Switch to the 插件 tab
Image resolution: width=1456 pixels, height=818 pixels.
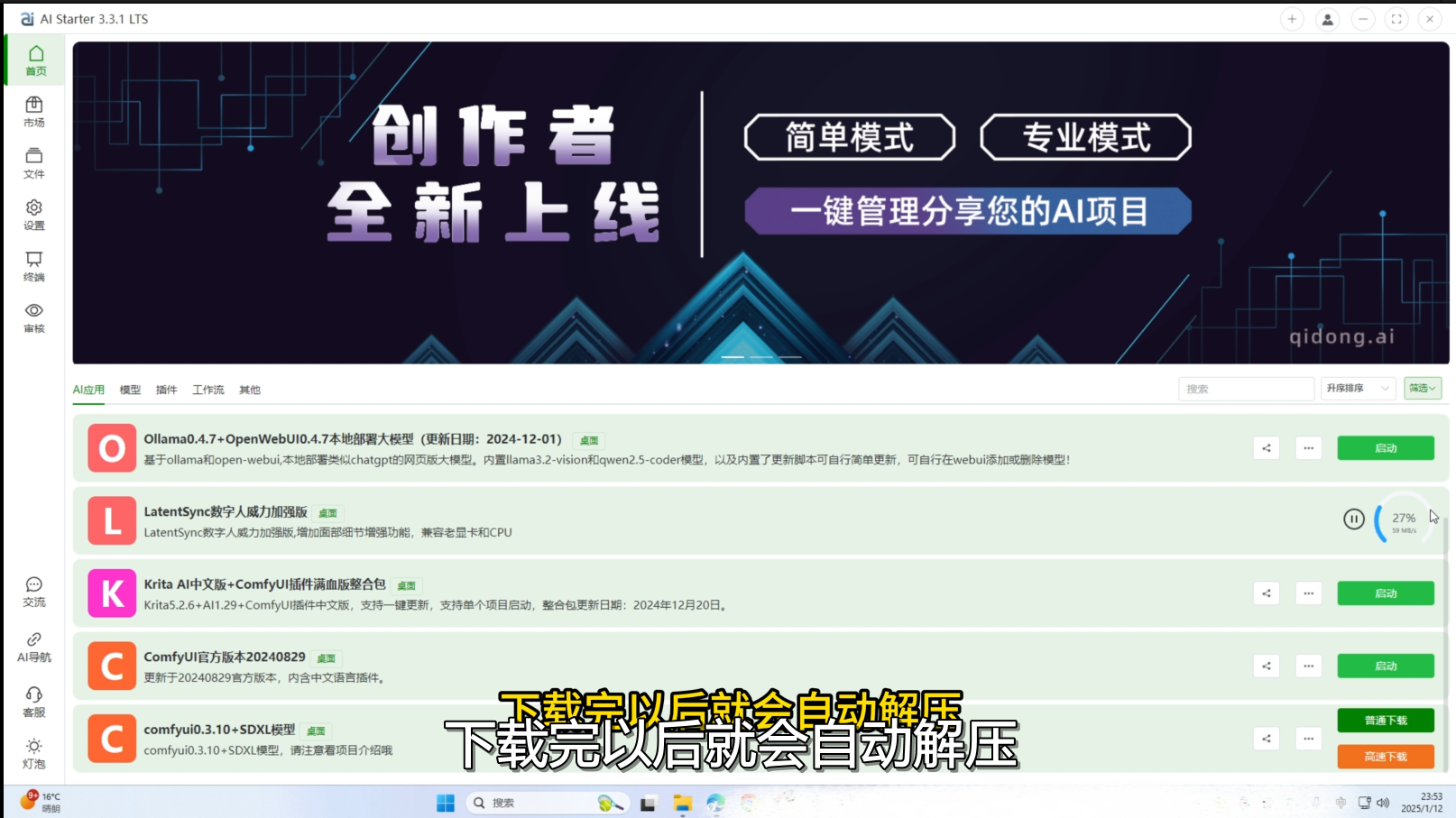167,390
